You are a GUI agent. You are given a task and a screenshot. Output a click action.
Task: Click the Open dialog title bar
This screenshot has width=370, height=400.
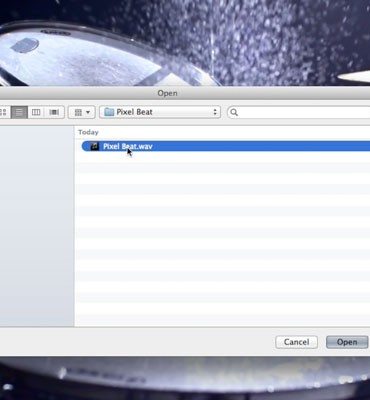click(185, 93)
